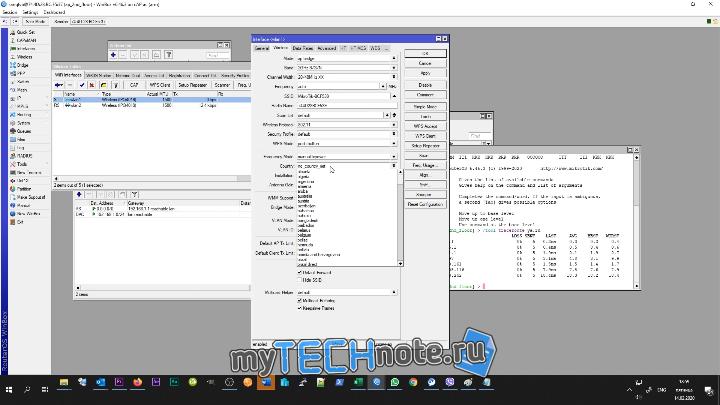The width and height of the screenshot is (720, 405).
Task: Click the SSID input field
Action: [x=343, y=96]
